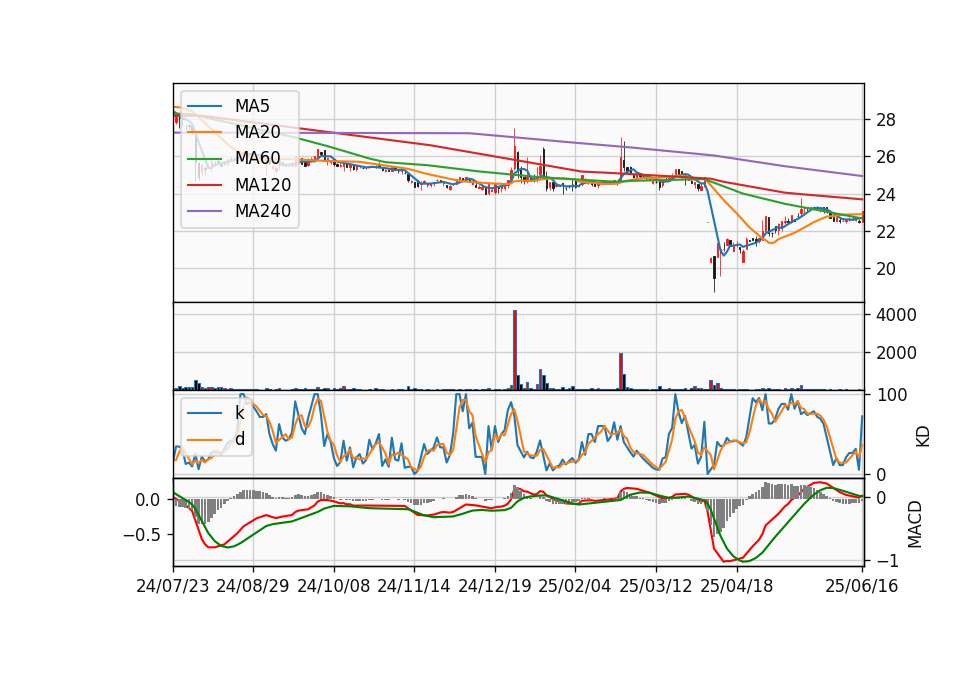Click the 25/03/12 date tick label

click(656, 586)
